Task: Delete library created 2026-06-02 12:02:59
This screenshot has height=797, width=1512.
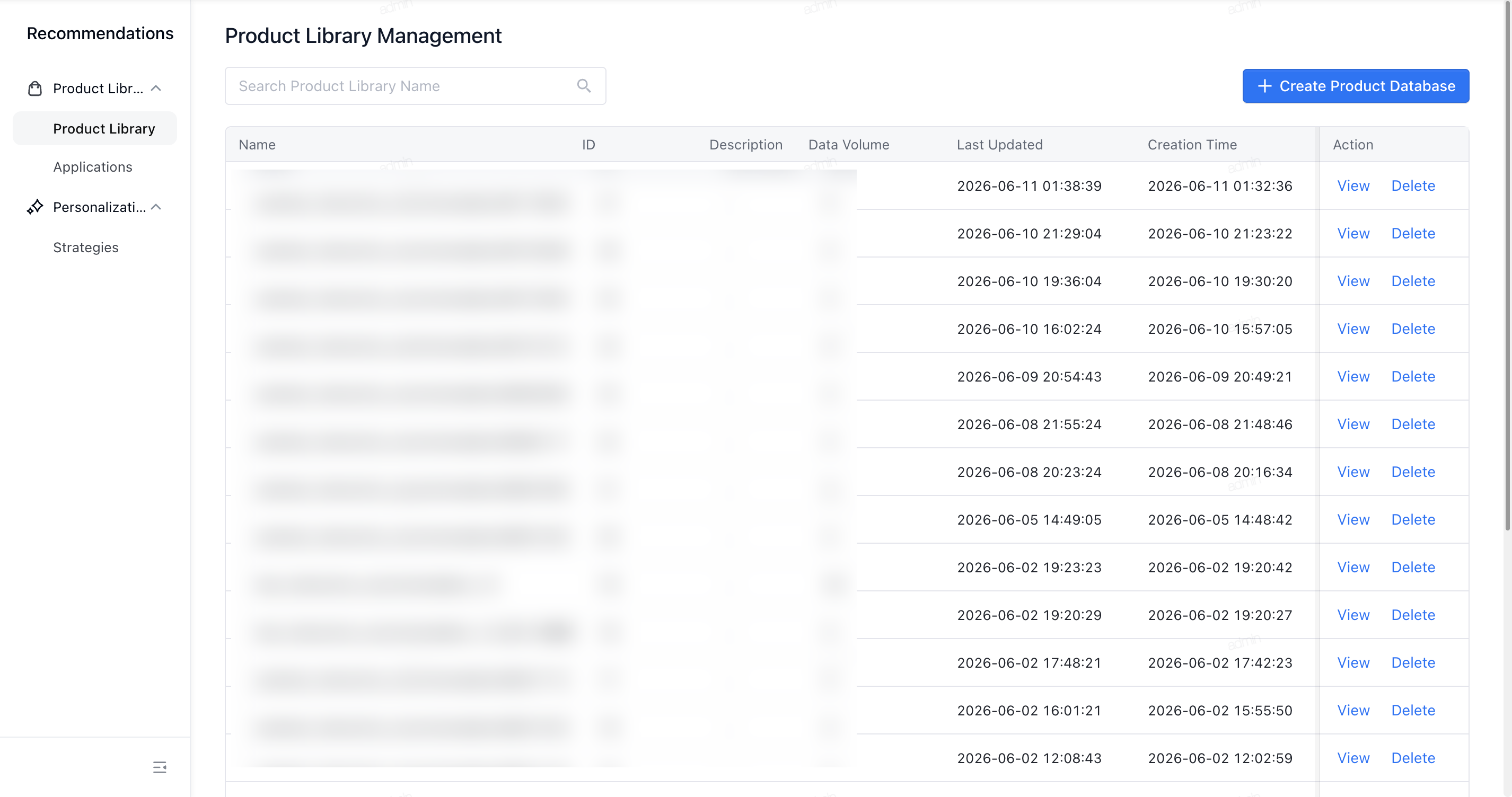Action: pos(1413,758)
